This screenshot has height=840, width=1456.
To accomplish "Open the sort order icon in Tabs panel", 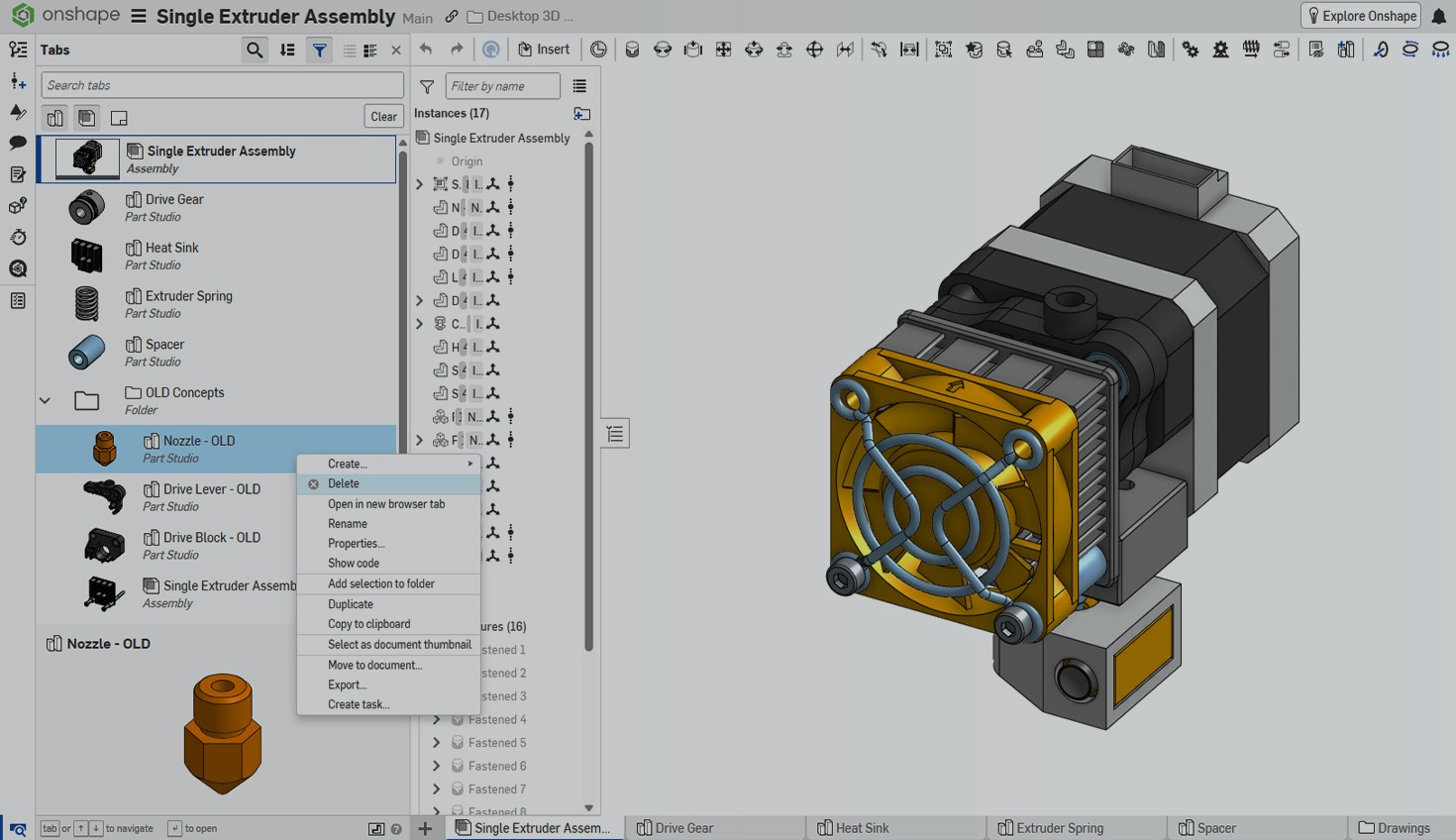I will point(287,50).
